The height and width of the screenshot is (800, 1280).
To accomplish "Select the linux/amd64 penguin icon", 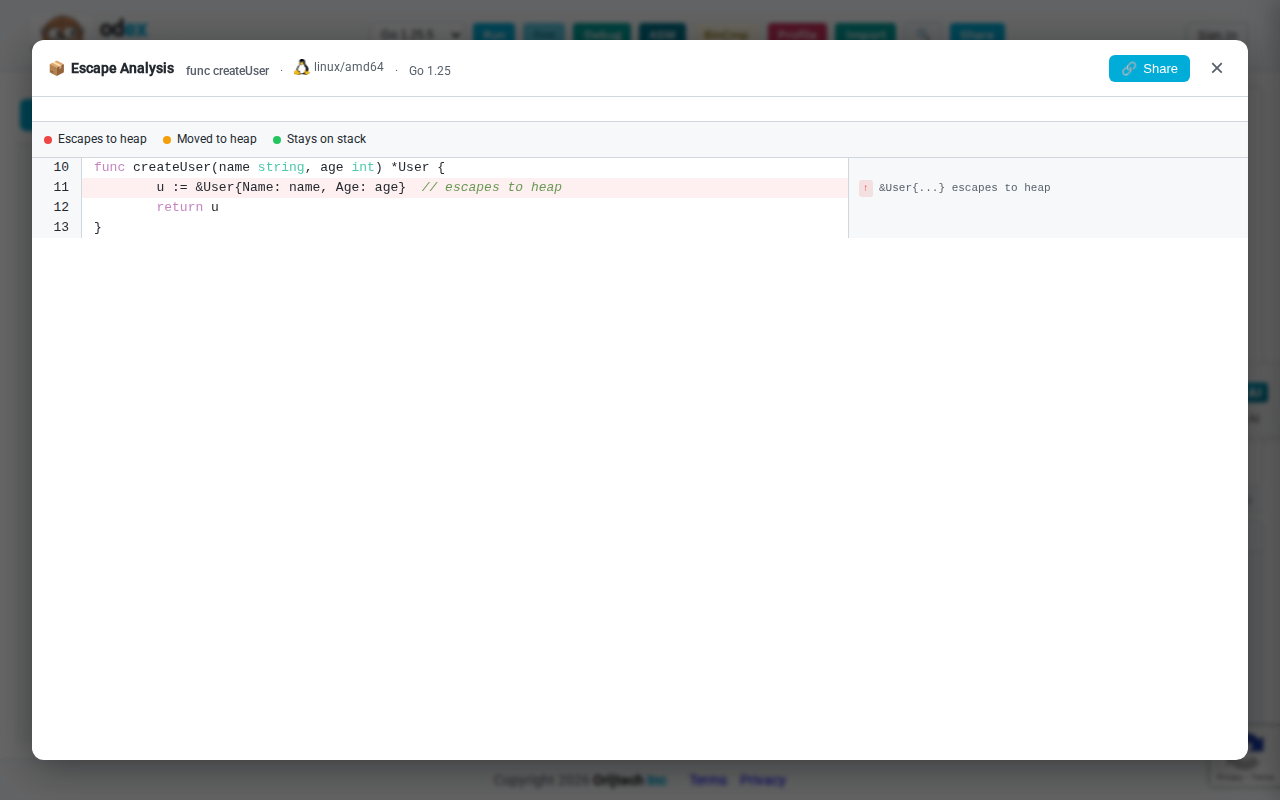I will click(301, 67).
